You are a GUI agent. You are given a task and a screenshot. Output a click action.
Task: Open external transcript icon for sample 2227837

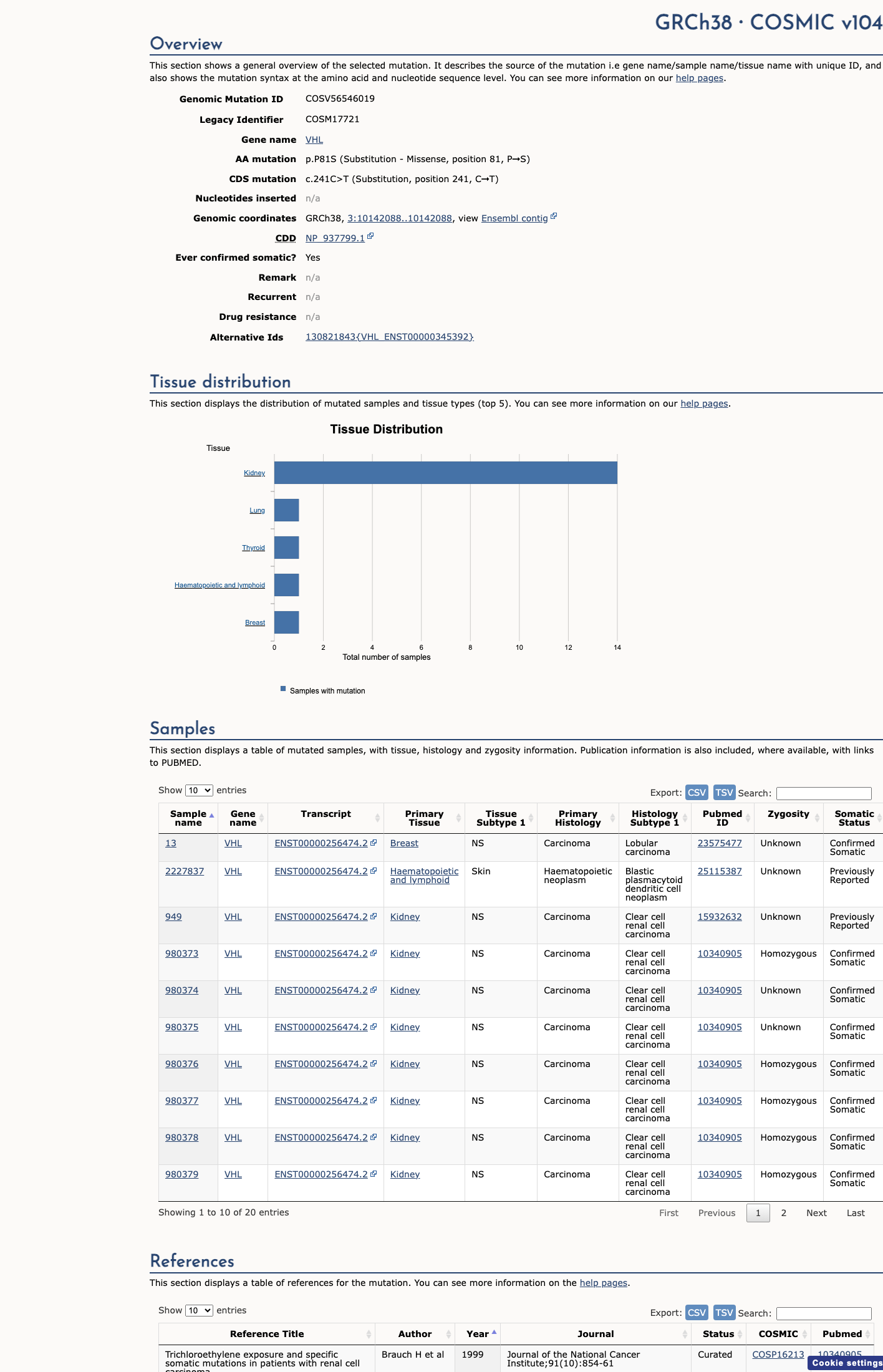(374, 871)
